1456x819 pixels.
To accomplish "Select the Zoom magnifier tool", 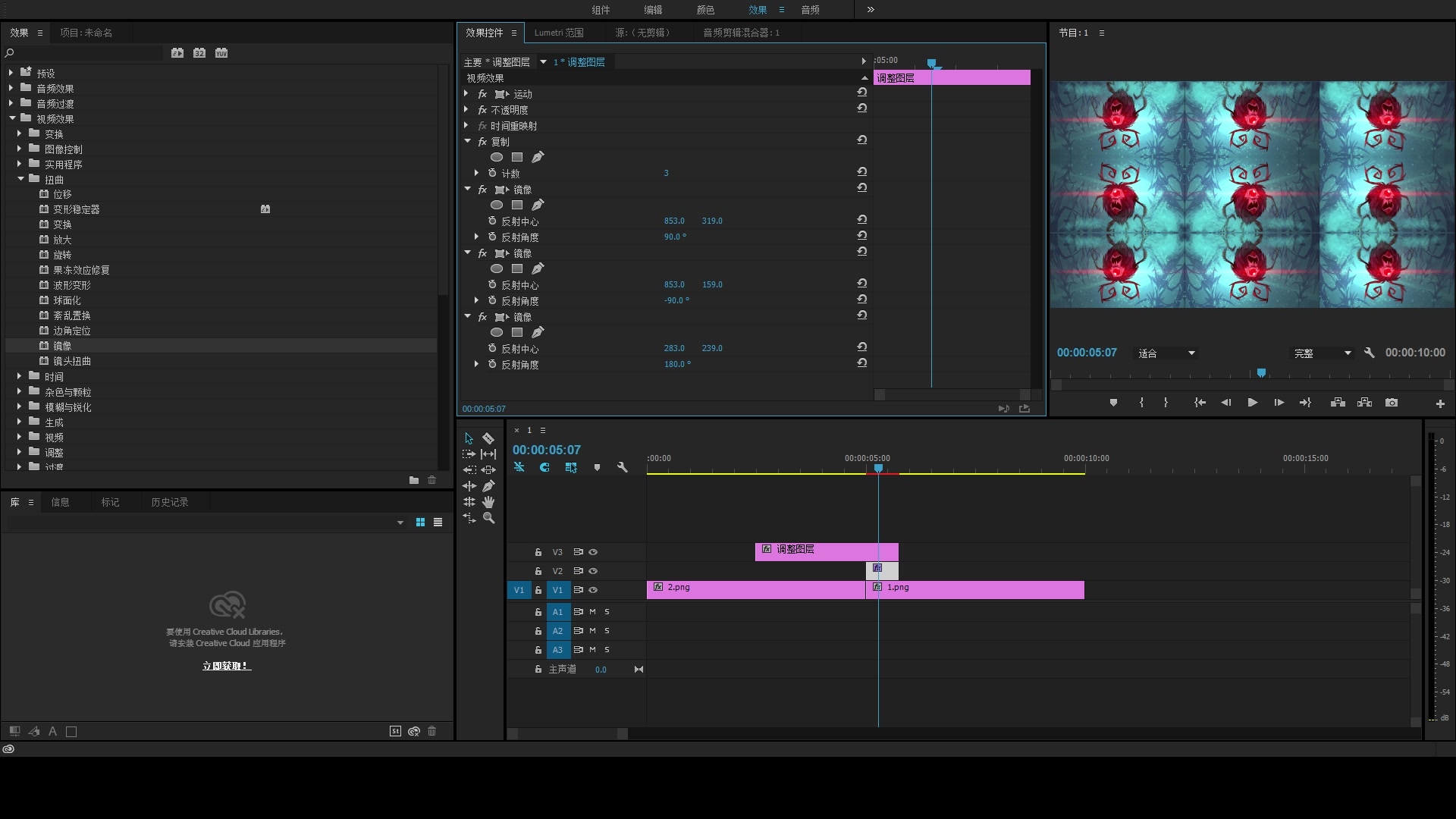I will [x=488, y=518].
